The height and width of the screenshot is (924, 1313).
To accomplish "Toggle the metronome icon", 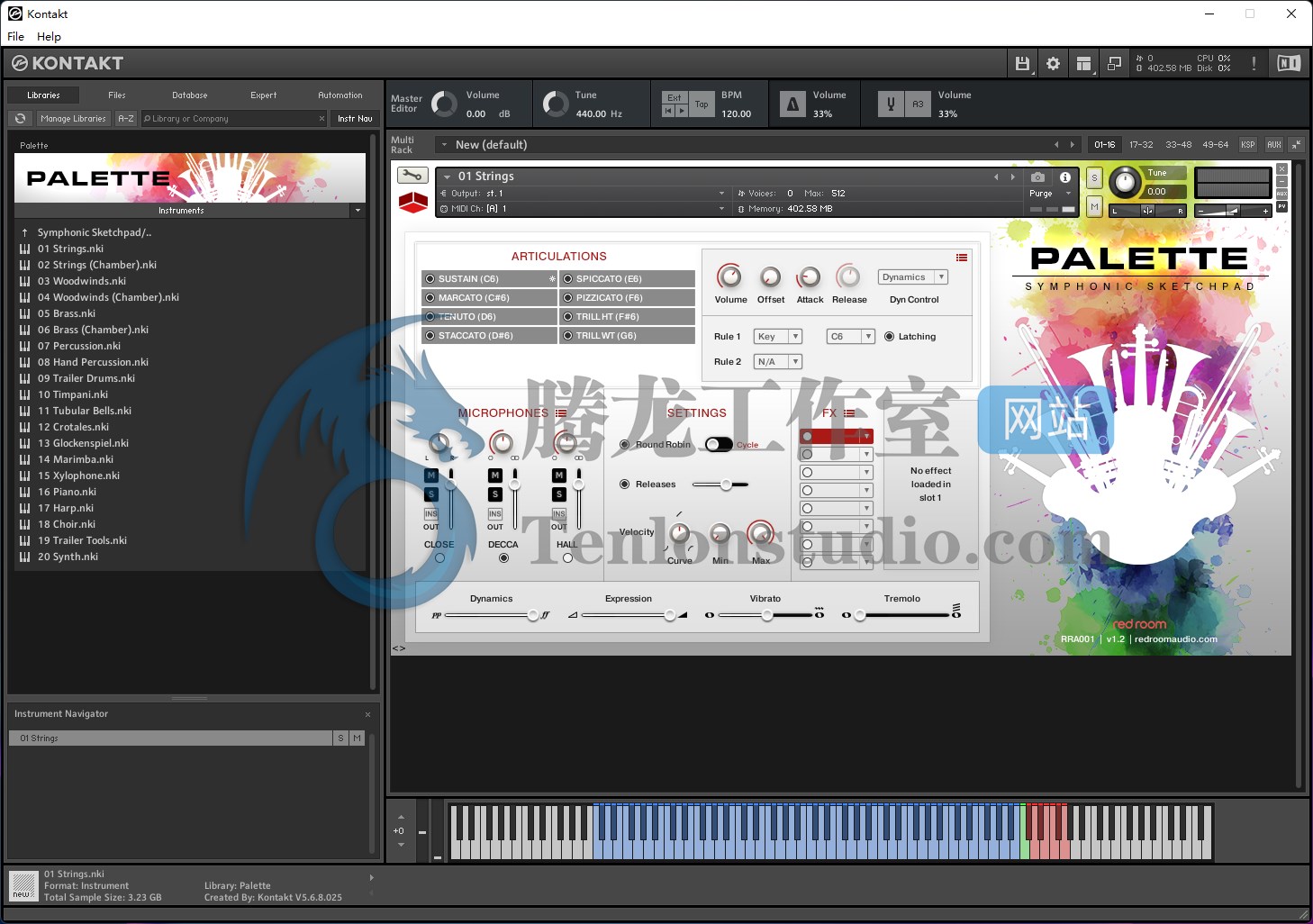I will click(792, 104).
